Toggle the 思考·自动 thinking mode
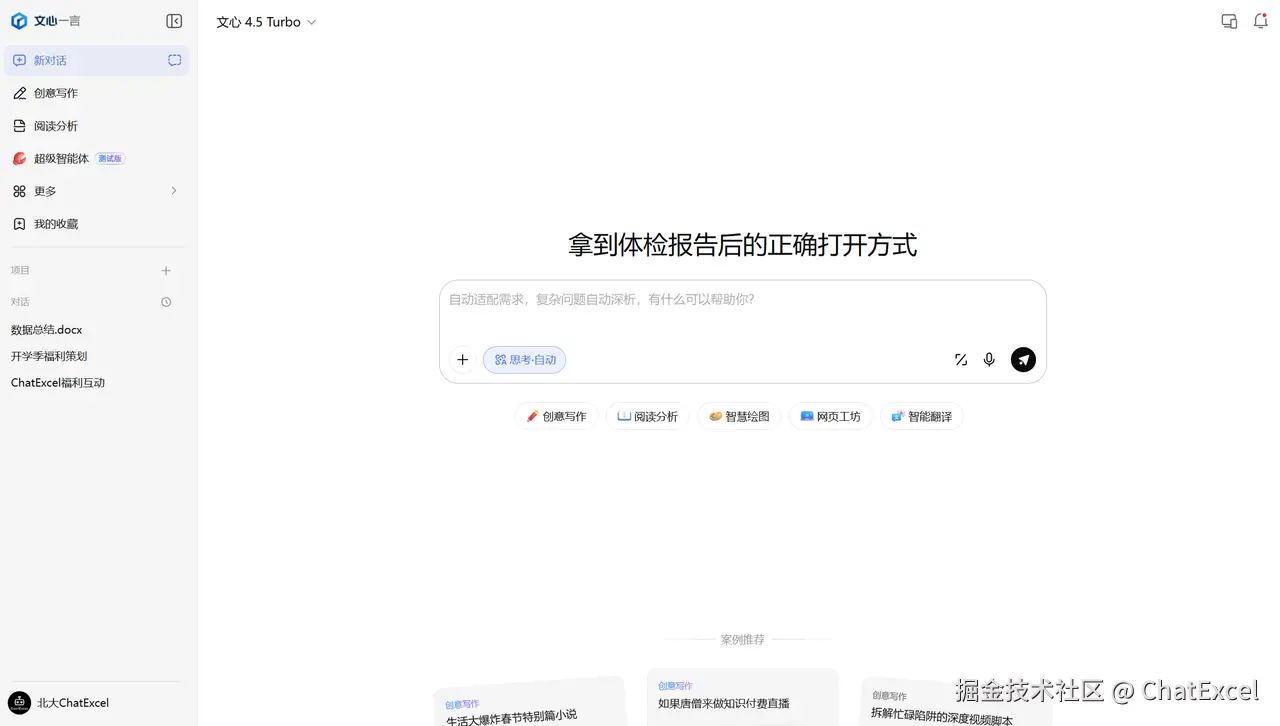 pos(524,360)
